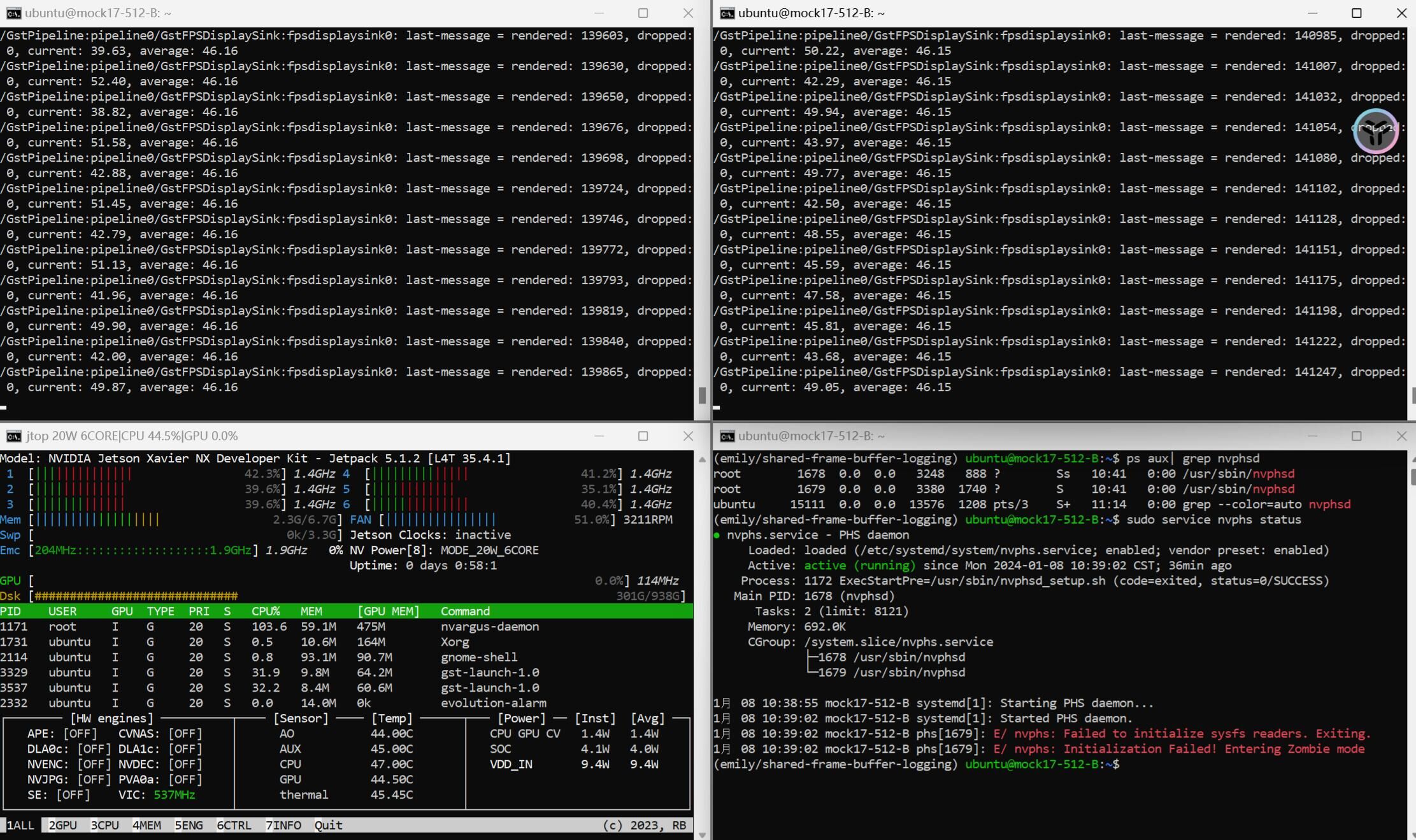Click the top-left terminal window icon

[x=13, y=13]
